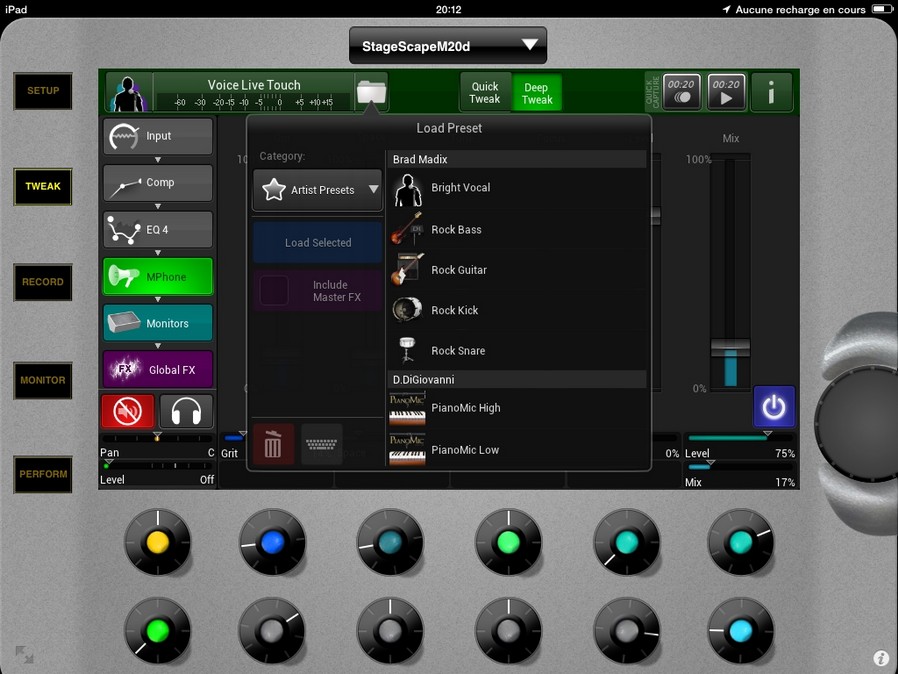Open the PERFORM mode tab

pyautogui.click(x=43, y=474)
